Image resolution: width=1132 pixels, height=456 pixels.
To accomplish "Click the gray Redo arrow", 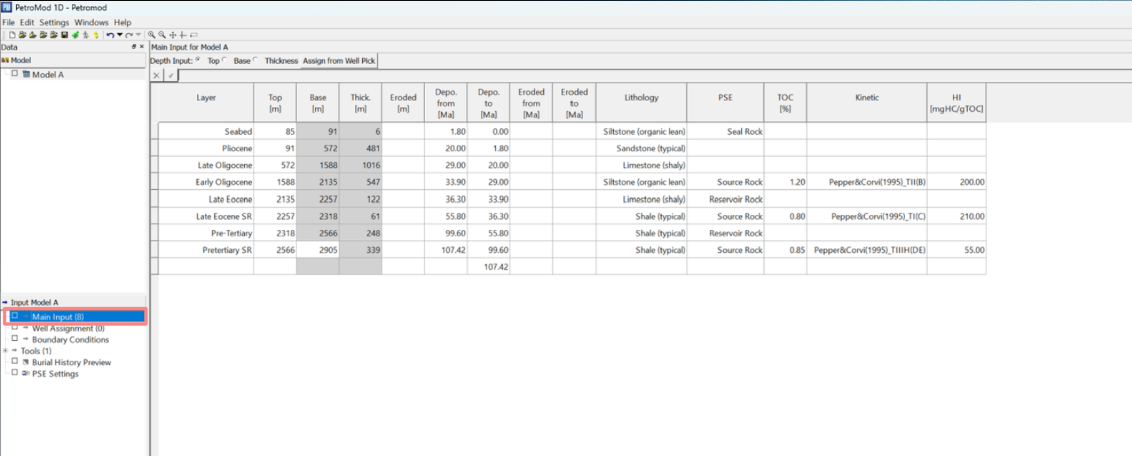I will pos(129,35).
